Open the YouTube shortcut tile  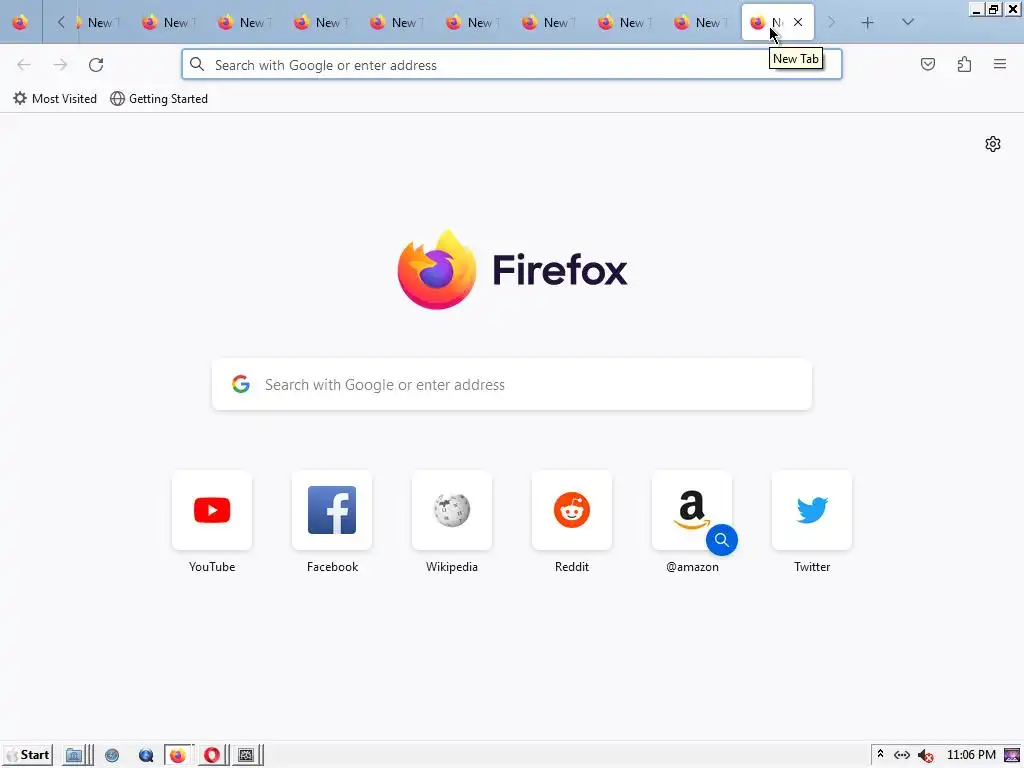point(212,509)
